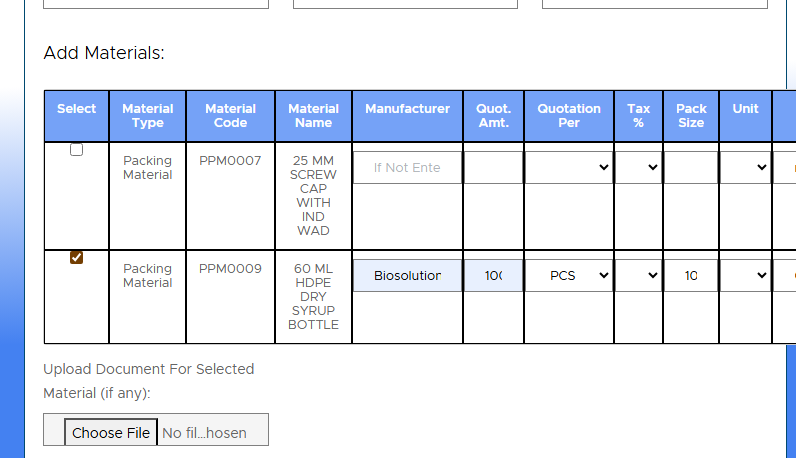Click the Quotation Per column header
The width and height of the screenshot is (796, 458).
click(x=569, y=116)
